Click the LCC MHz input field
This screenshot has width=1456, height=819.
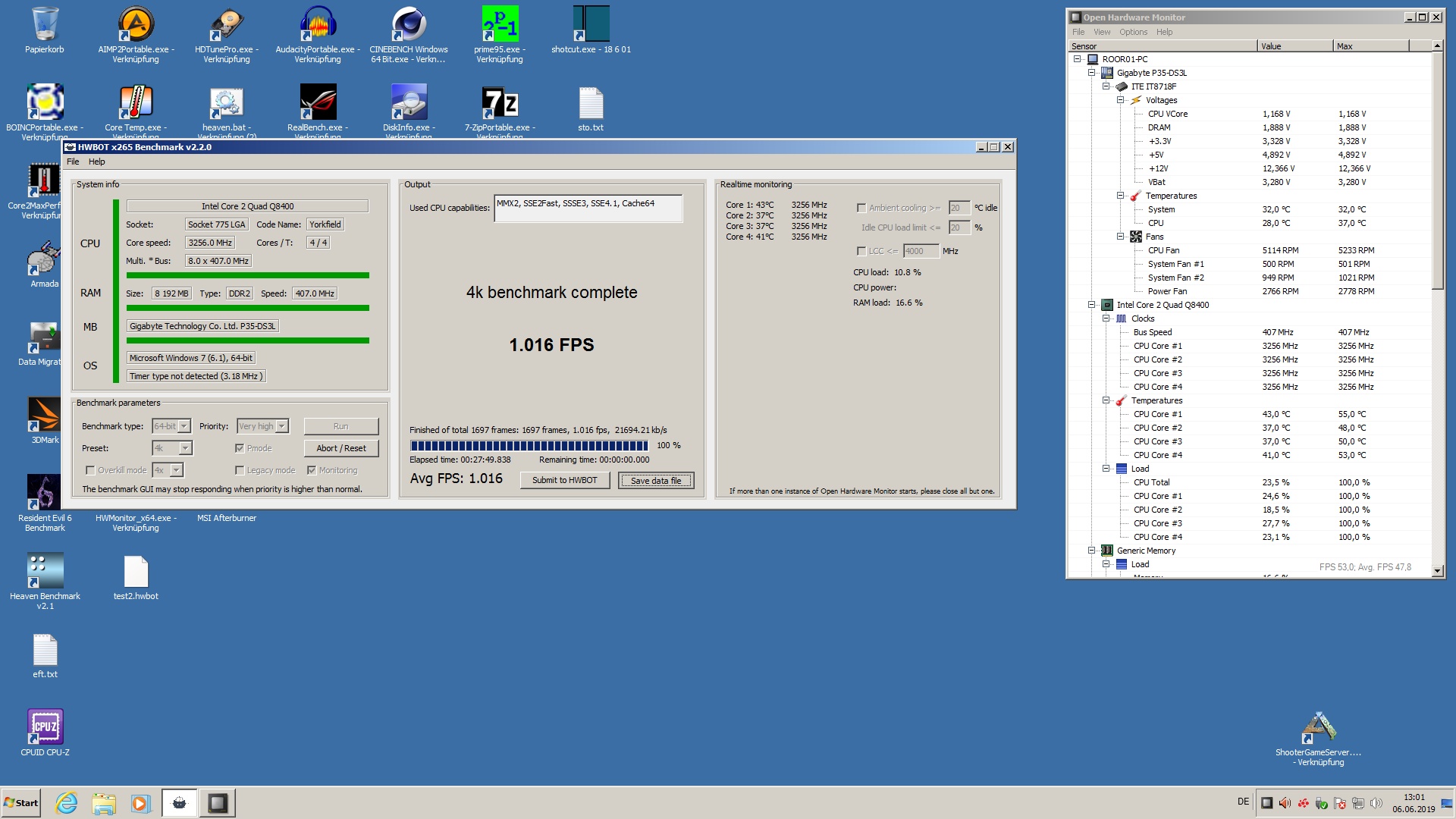(x=921, y=251)
